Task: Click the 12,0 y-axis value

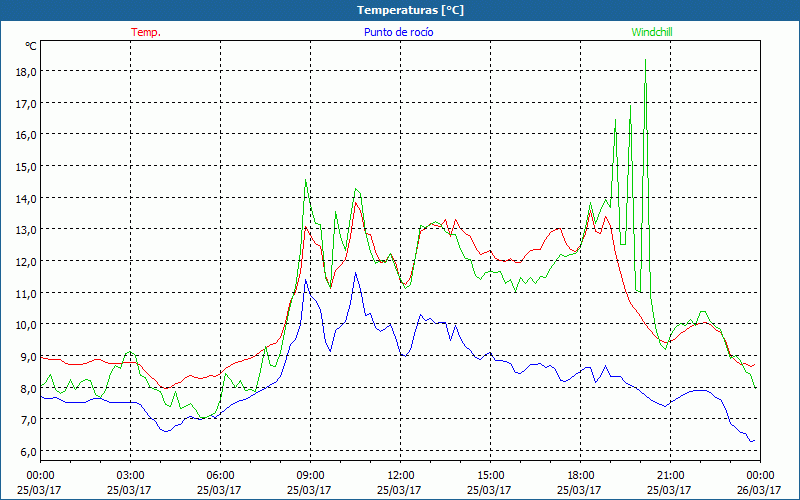Action: [27, 261]
